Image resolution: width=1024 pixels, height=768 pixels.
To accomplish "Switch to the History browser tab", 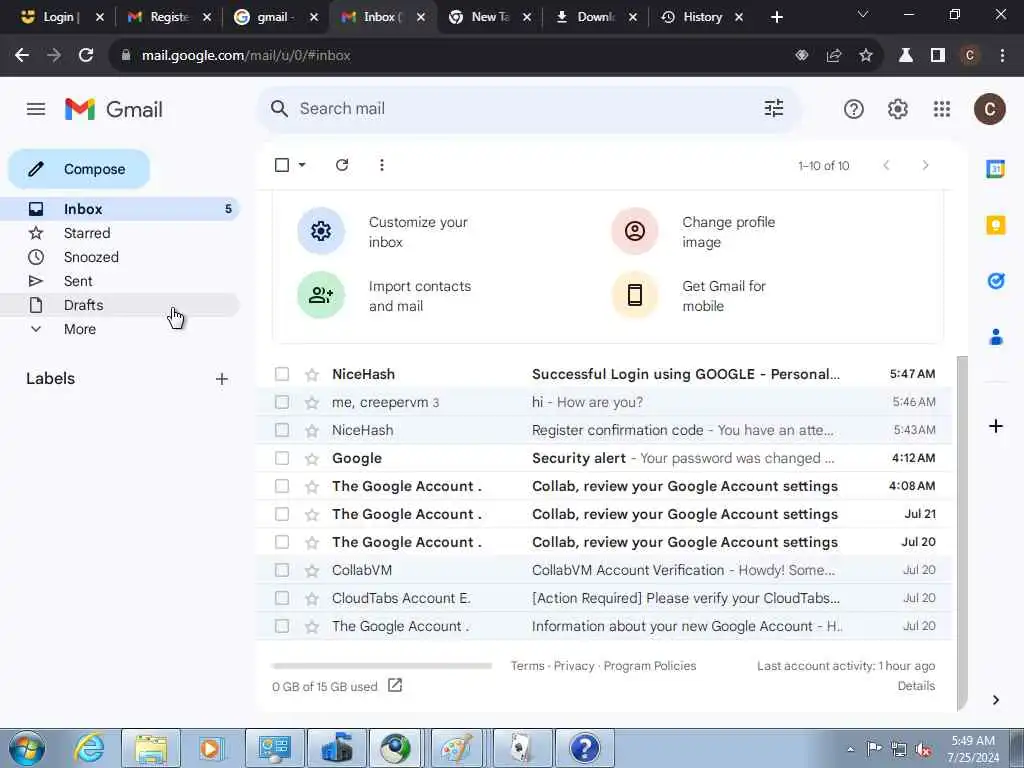I will (702, 17).
